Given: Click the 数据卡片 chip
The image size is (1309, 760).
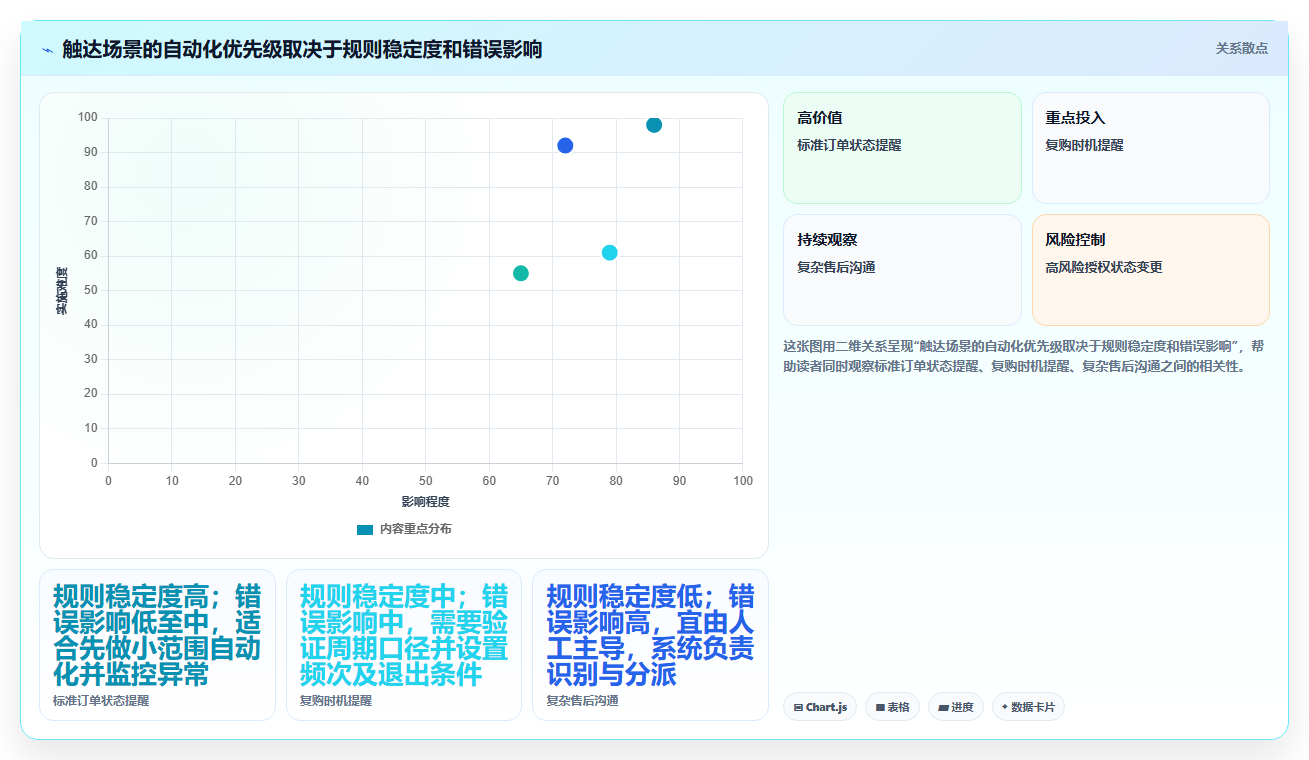Looking at the screenshot, I should 1028,707.
